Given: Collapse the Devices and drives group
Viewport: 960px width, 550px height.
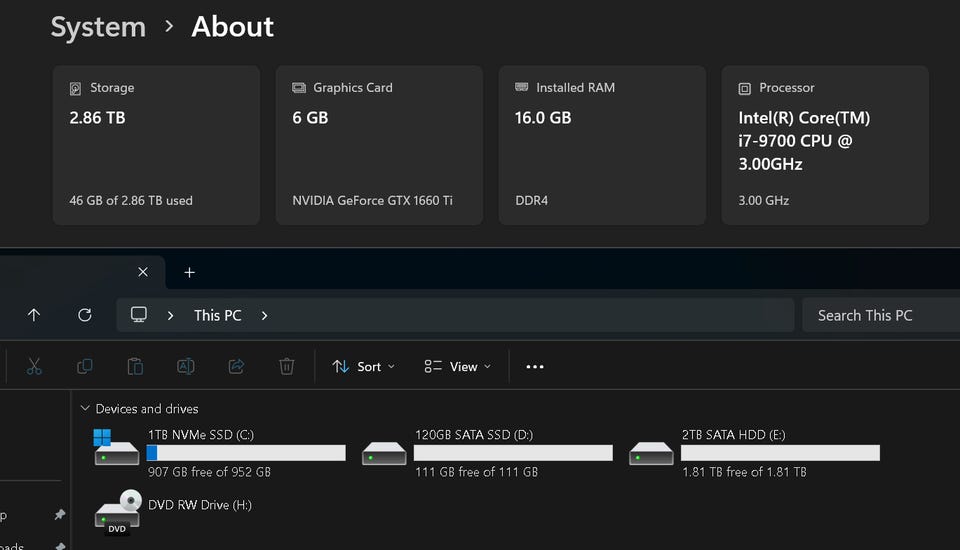Looking at the screenshot, I should (85, 408).
